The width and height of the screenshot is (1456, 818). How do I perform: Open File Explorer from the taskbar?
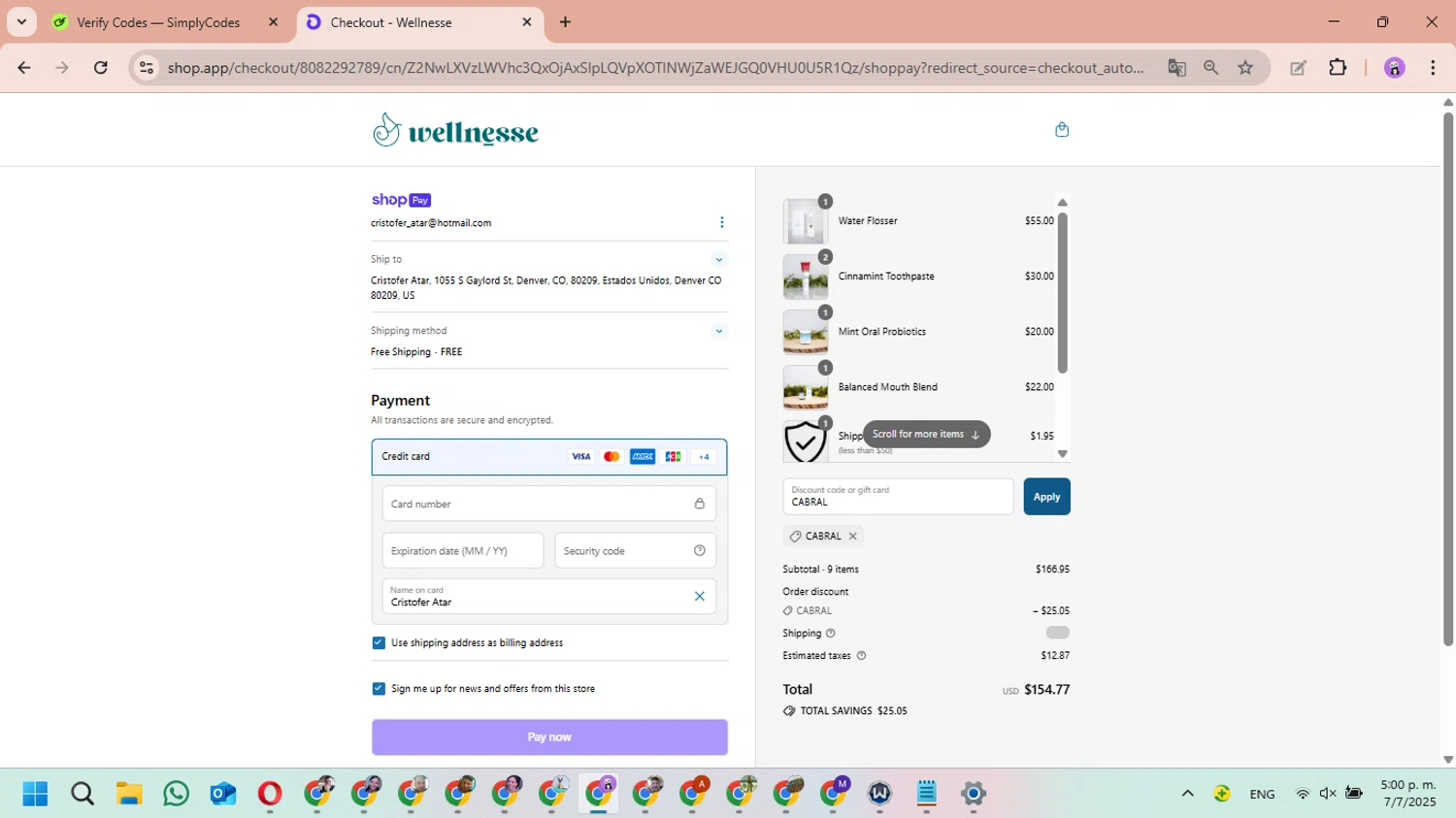(129, 794)
